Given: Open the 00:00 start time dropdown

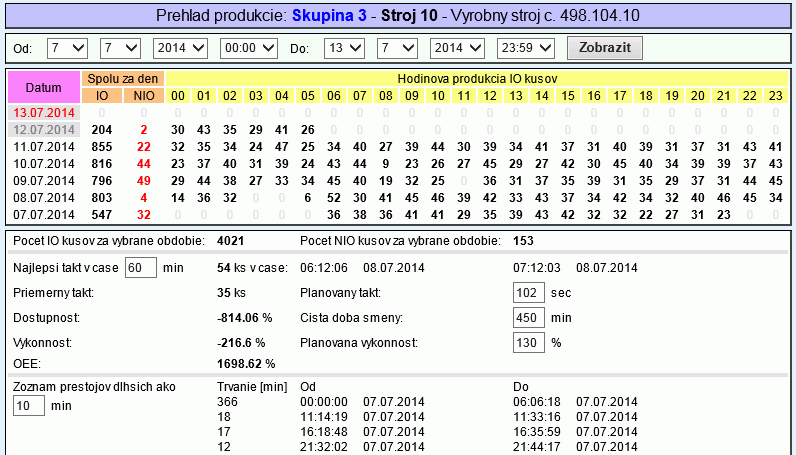Looking at the screenshot, I should coord(247,48).
